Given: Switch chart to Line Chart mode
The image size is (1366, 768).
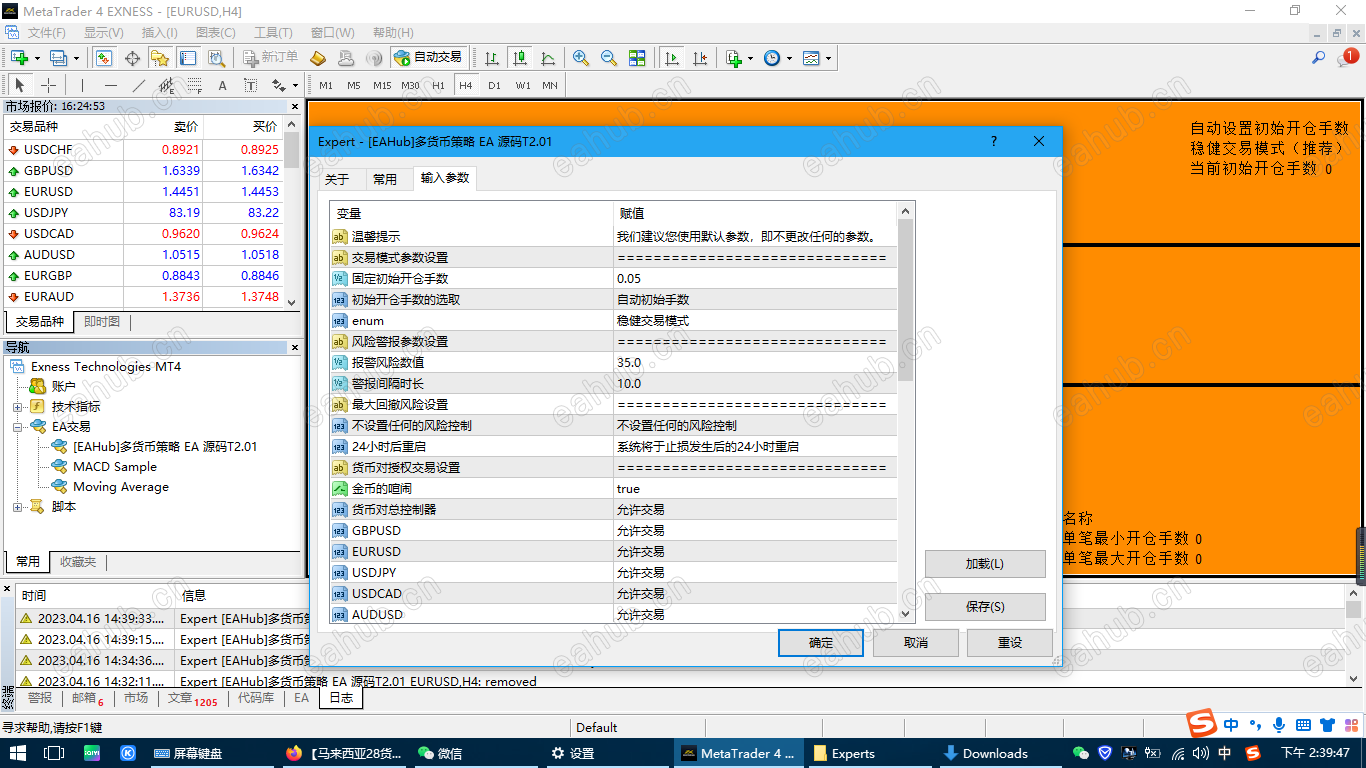Looking at the screenshot, I should coord(547,58).
